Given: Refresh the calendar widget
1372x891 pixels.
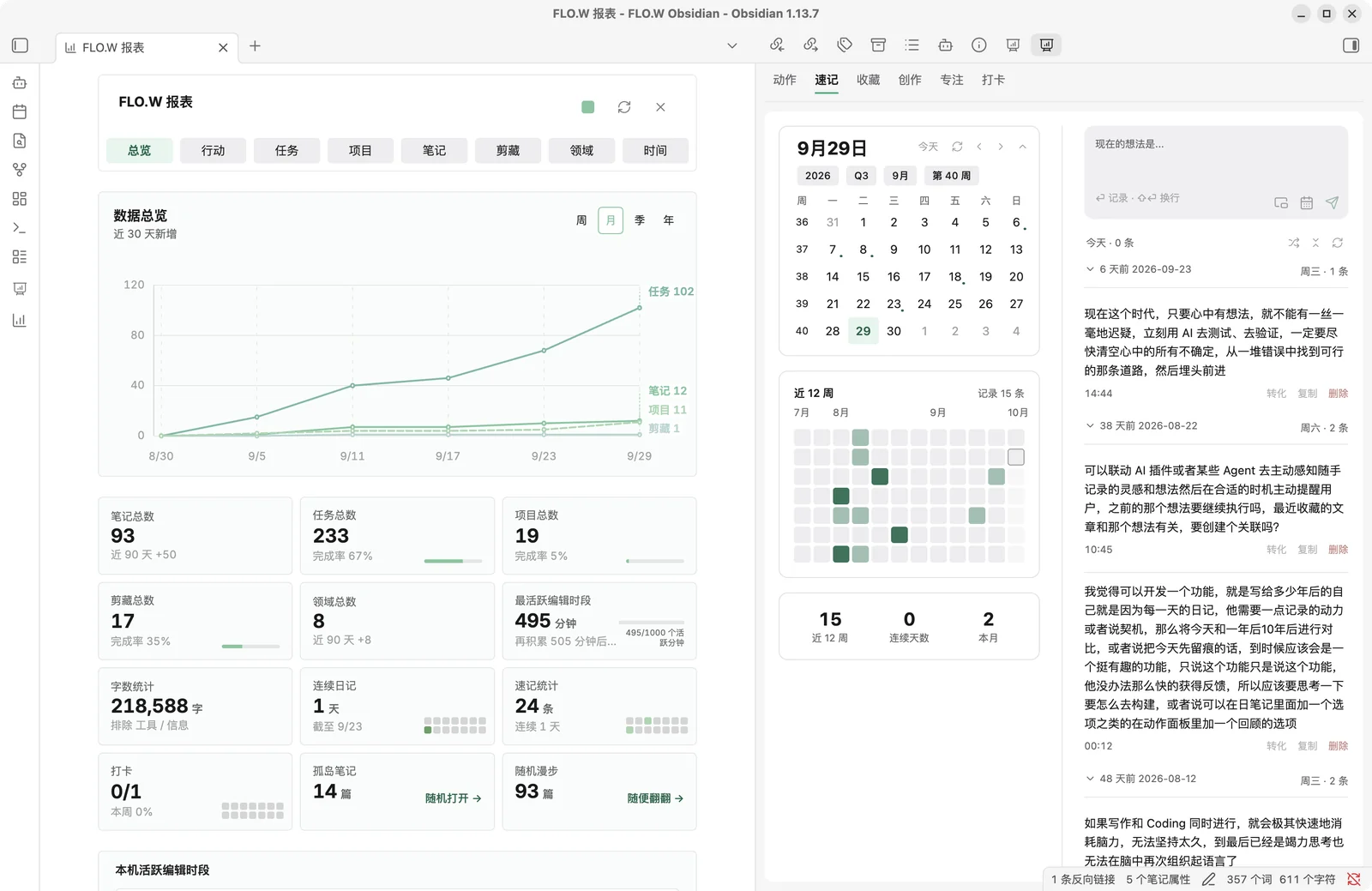Looking at the screenshot, I should coord(957,147).
